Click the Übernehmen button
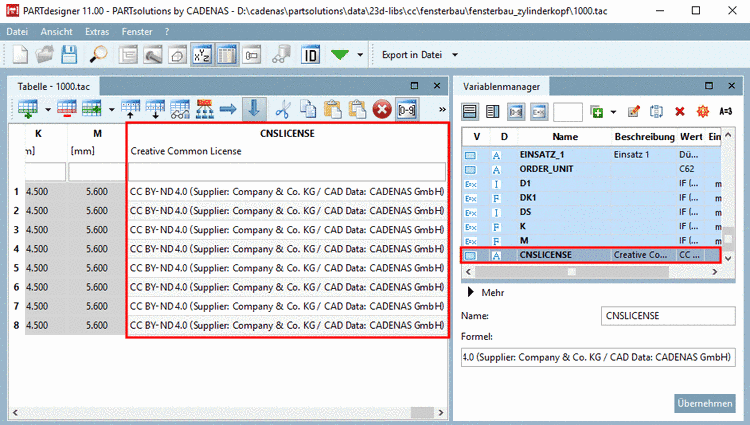Image resolution: width=750 pixels, height=425 pixels. (x=705, y=403)
